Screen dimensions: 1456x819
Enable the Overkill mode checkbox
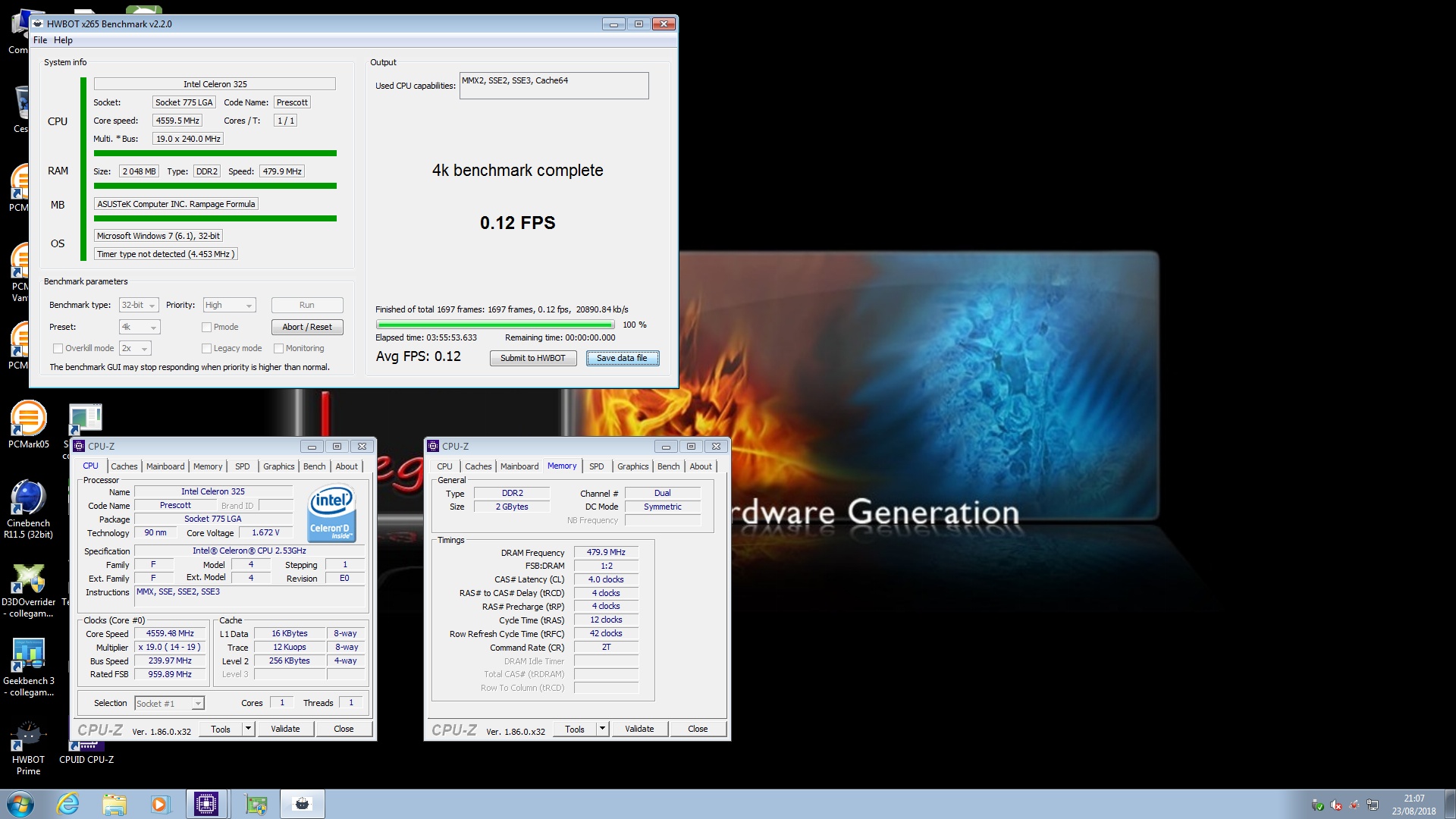coord(58,348)
